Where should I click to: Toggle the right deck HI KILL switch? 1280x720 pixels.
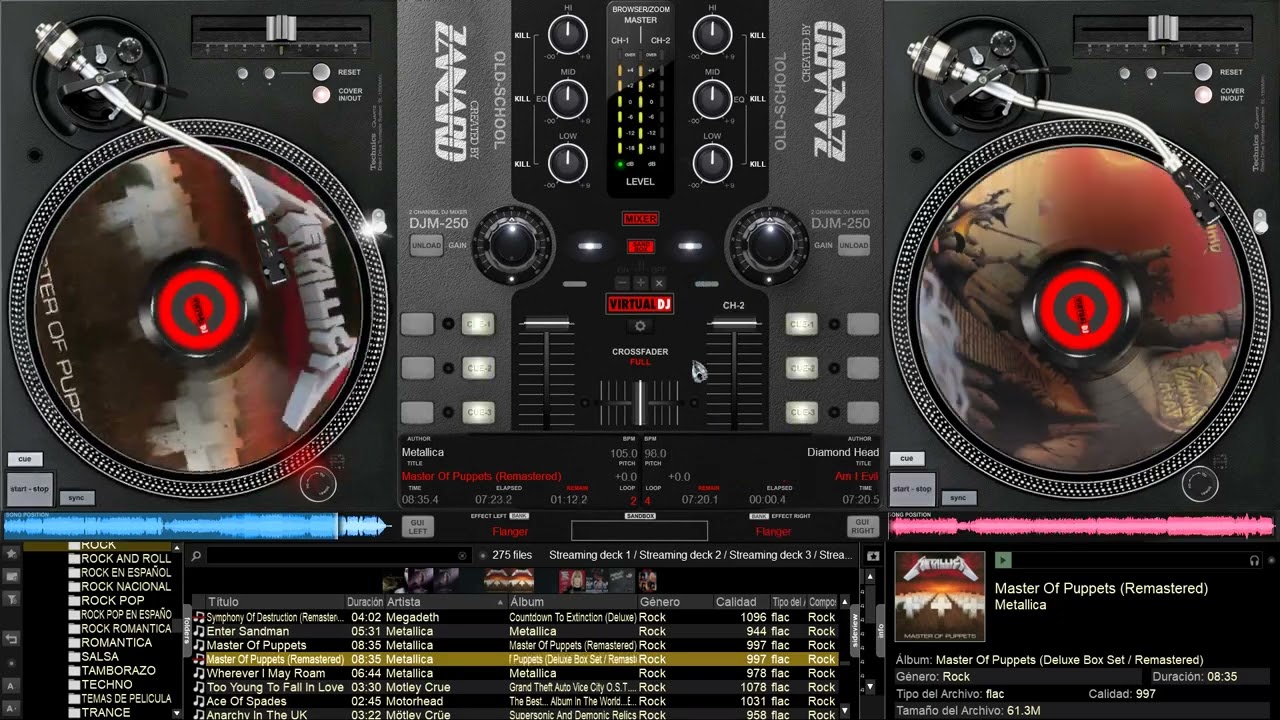tap(757, 35)
